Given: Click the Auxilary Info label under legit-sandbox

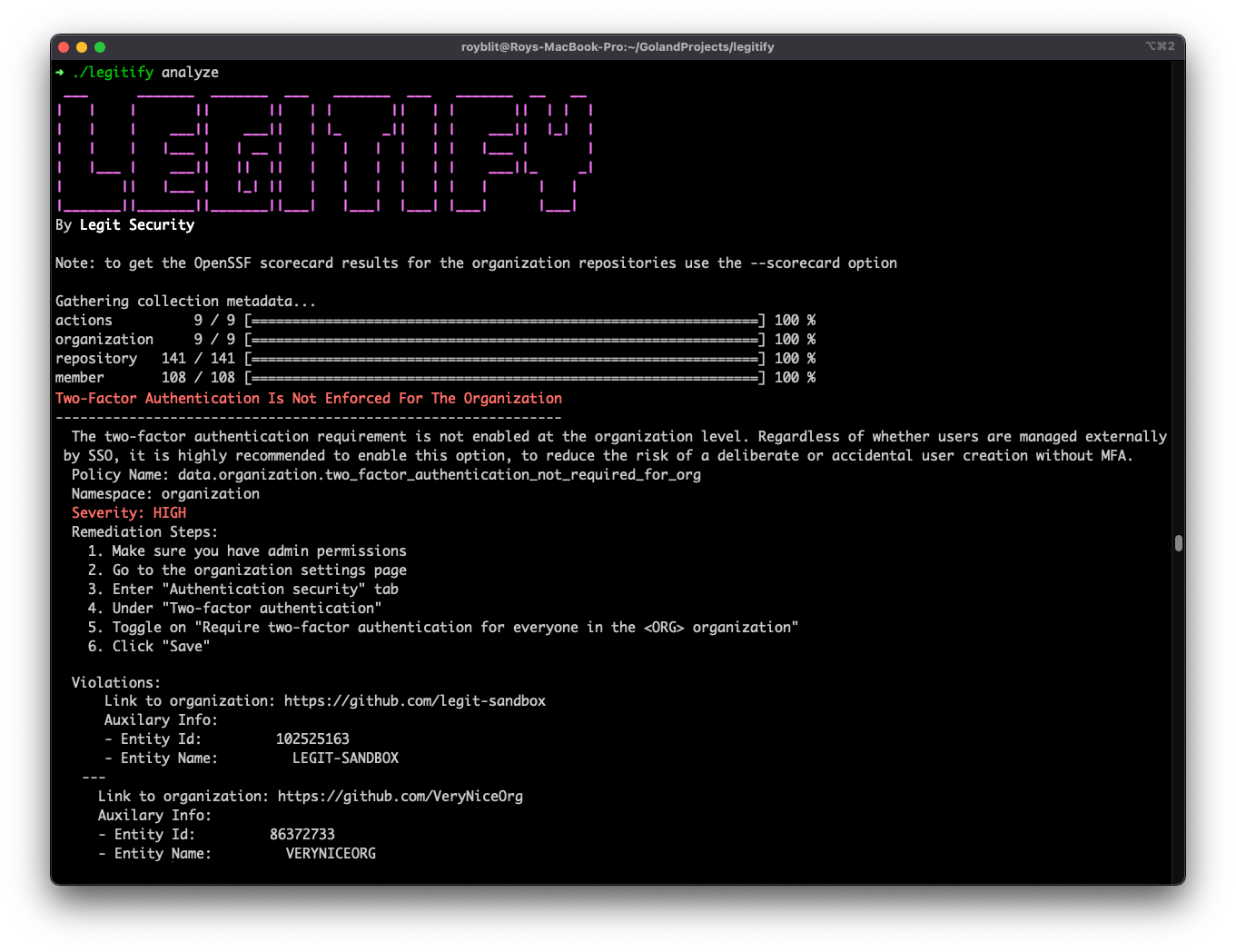Looking at the screenshot, I should 161,719.
